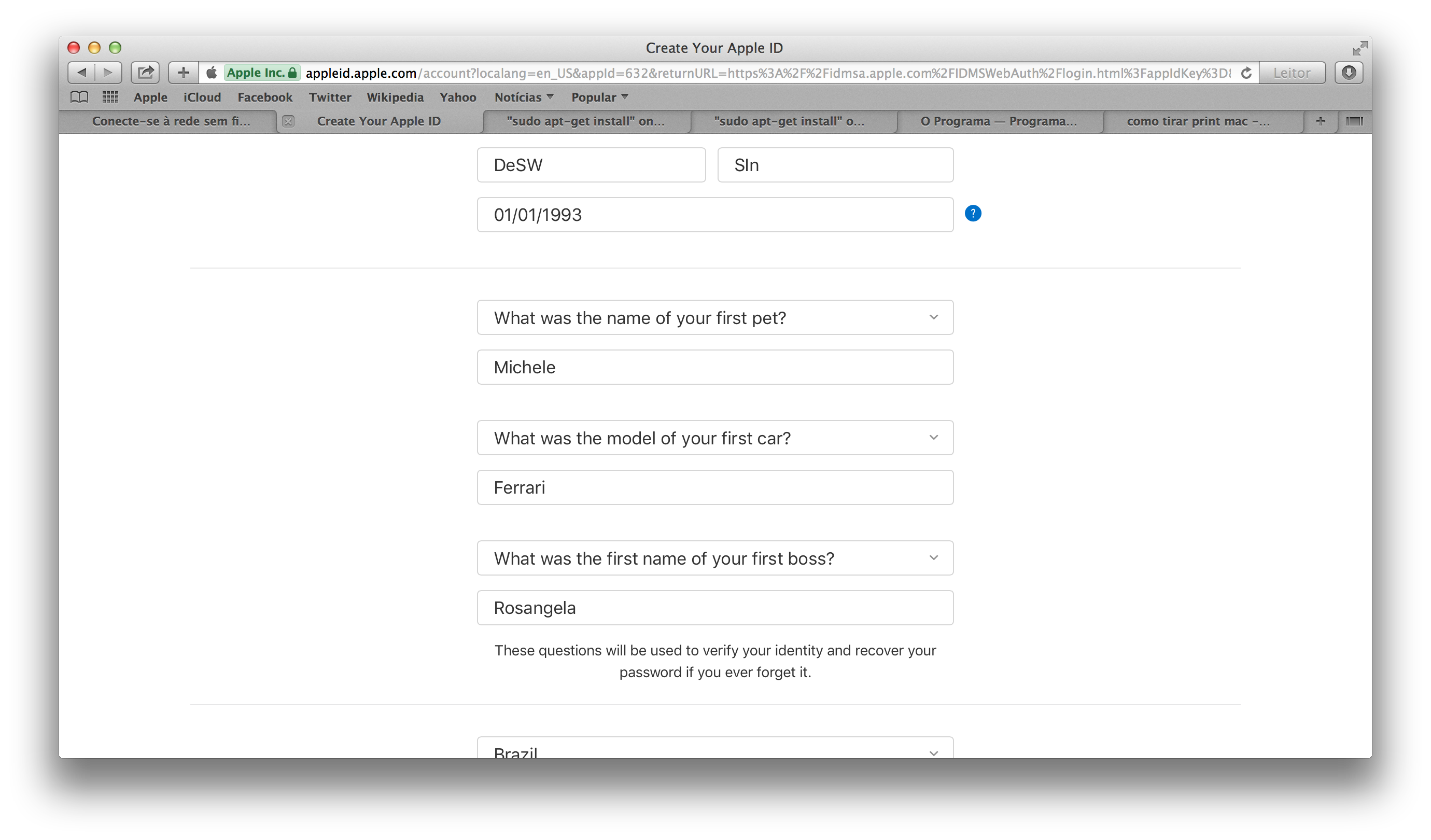Image resolution: width=1431 pixels, height=840 pixels.
Task: Click the Leitor reader button
Action: (x=1292, y=73)
